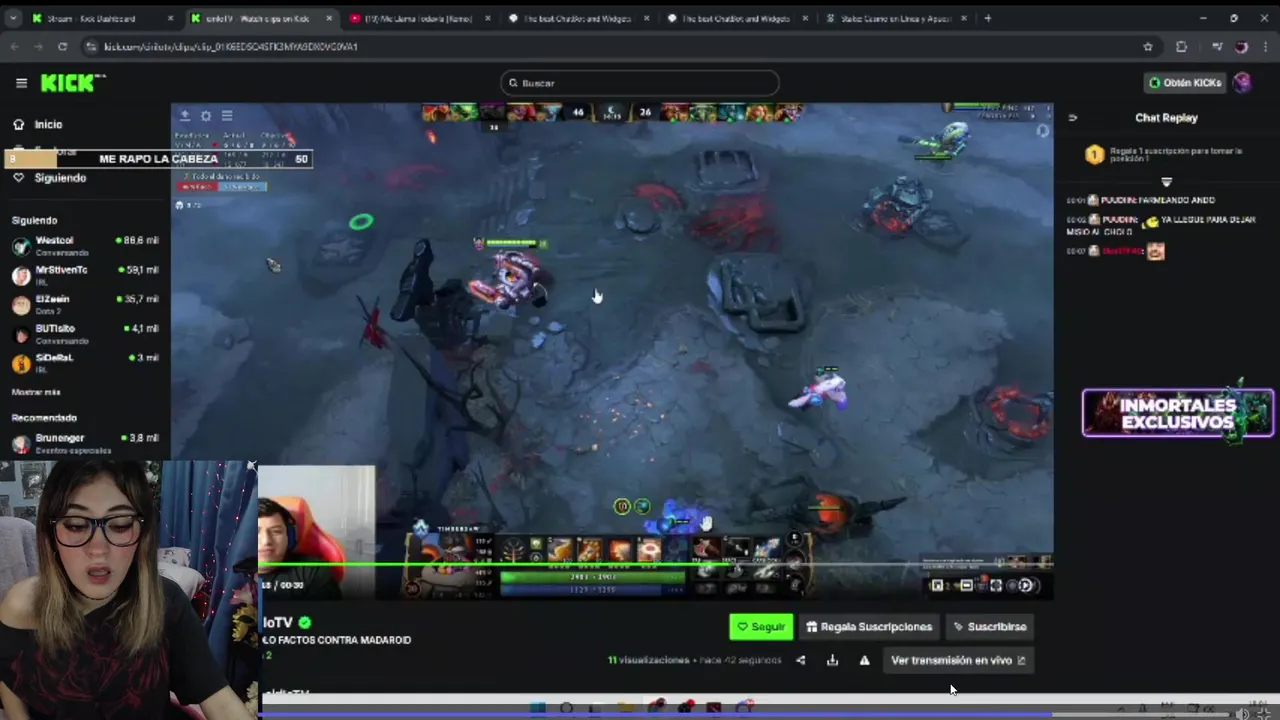
Task: Open BUTIsito's channel in the sidebar
Action: coord(84,333)
